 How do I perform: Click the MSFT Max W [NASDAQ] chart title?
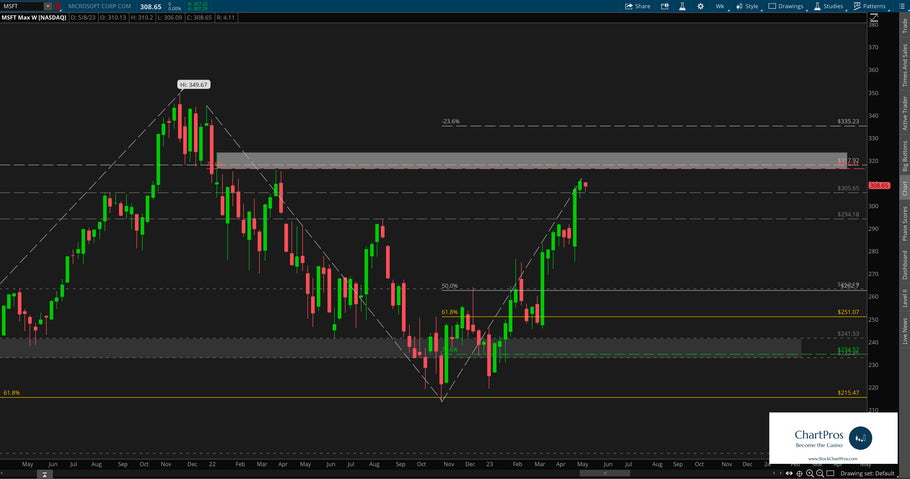(34, 17)
